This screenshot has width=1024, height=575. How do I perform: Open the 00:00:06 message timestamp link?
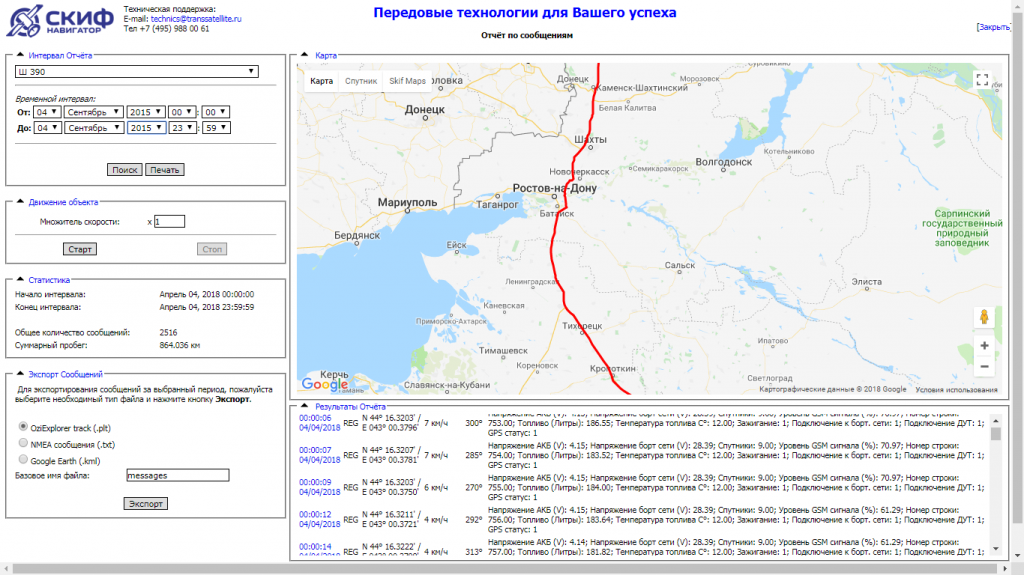315,418
